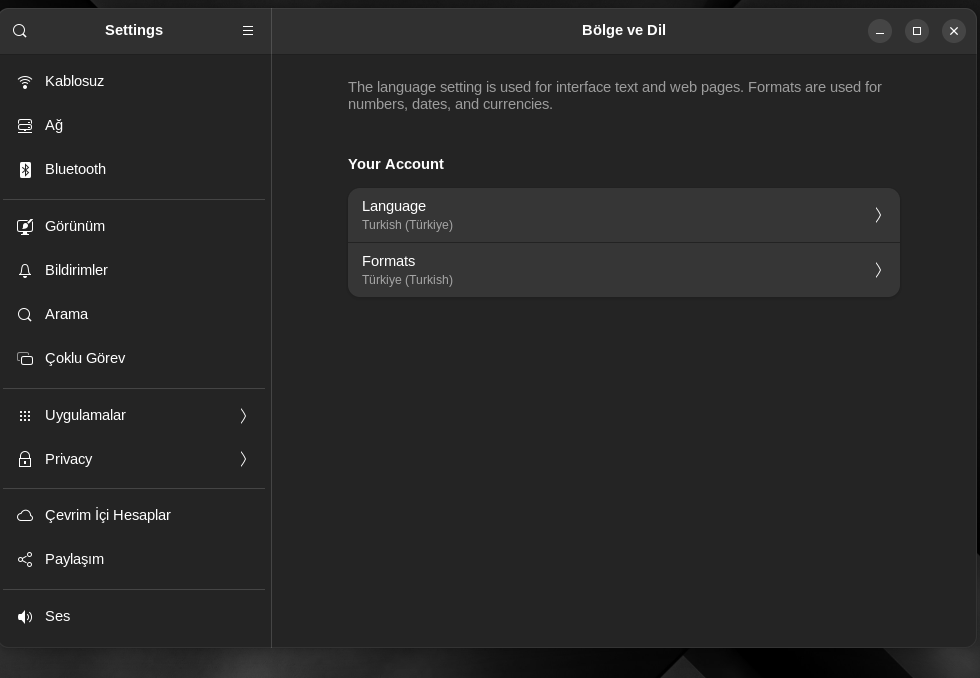This screenshot has width=980, height=678.
Task: Click the Ağ network icon
Action: coord(25,126)
